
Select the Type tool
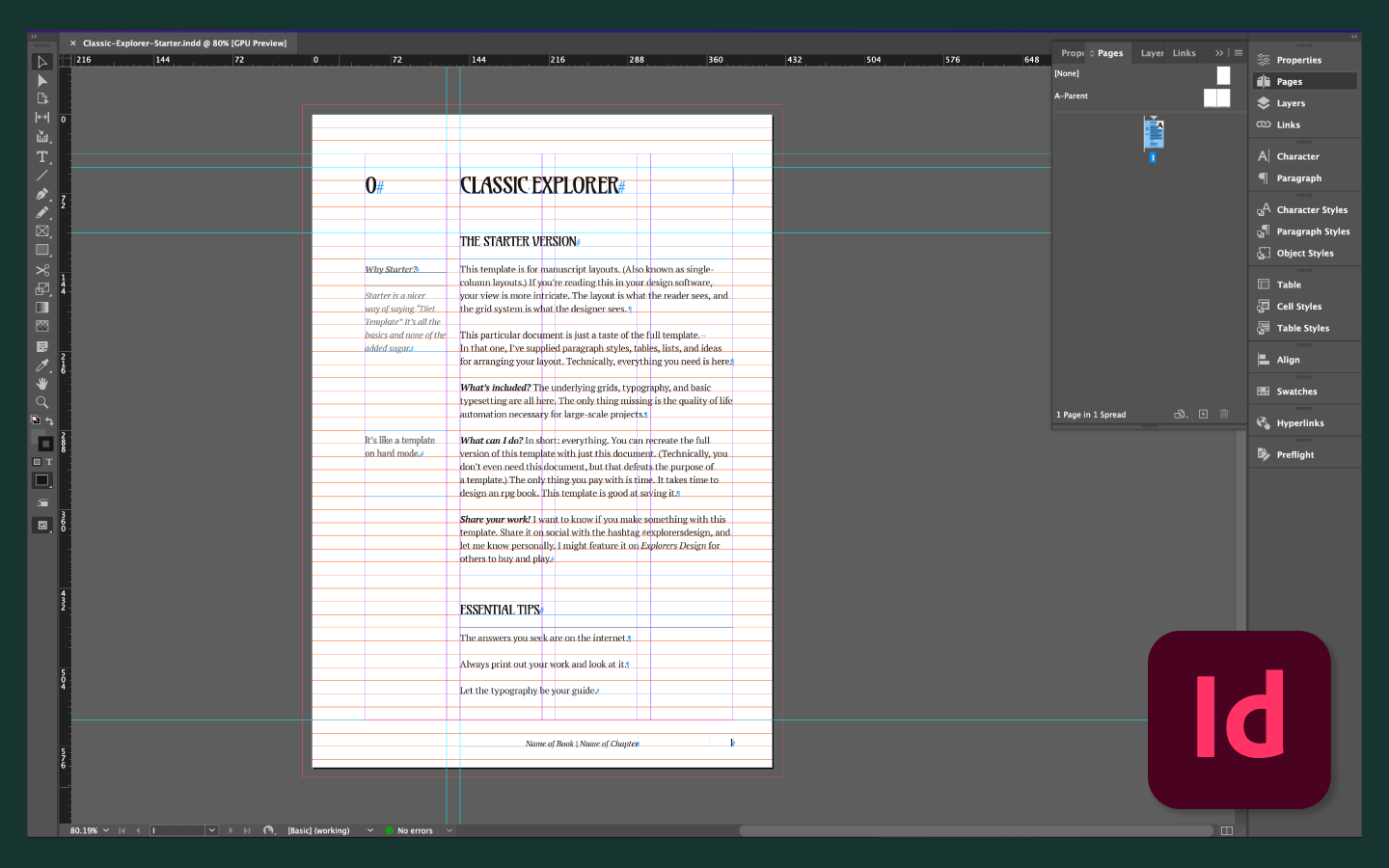point(42,156)
